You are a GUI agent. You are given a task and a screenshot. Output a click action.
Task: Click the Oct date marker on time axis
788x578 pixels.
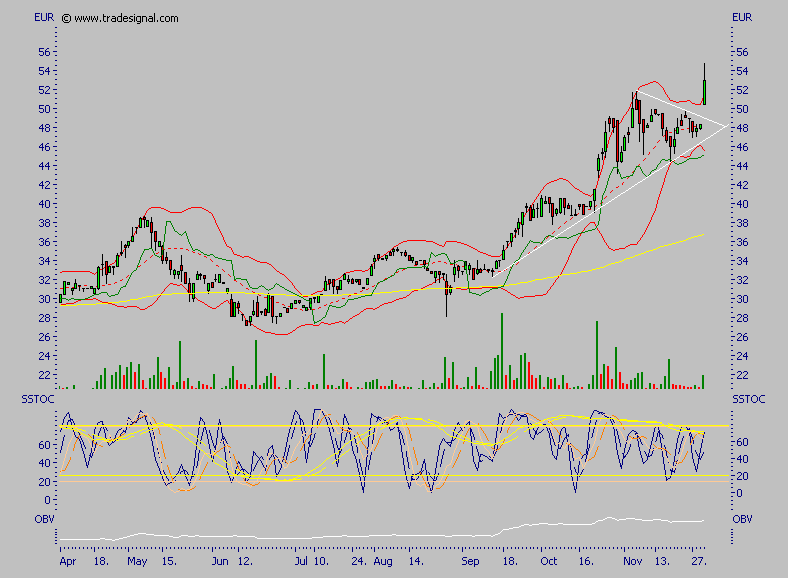pyautogui.click(x=547, y=563)
